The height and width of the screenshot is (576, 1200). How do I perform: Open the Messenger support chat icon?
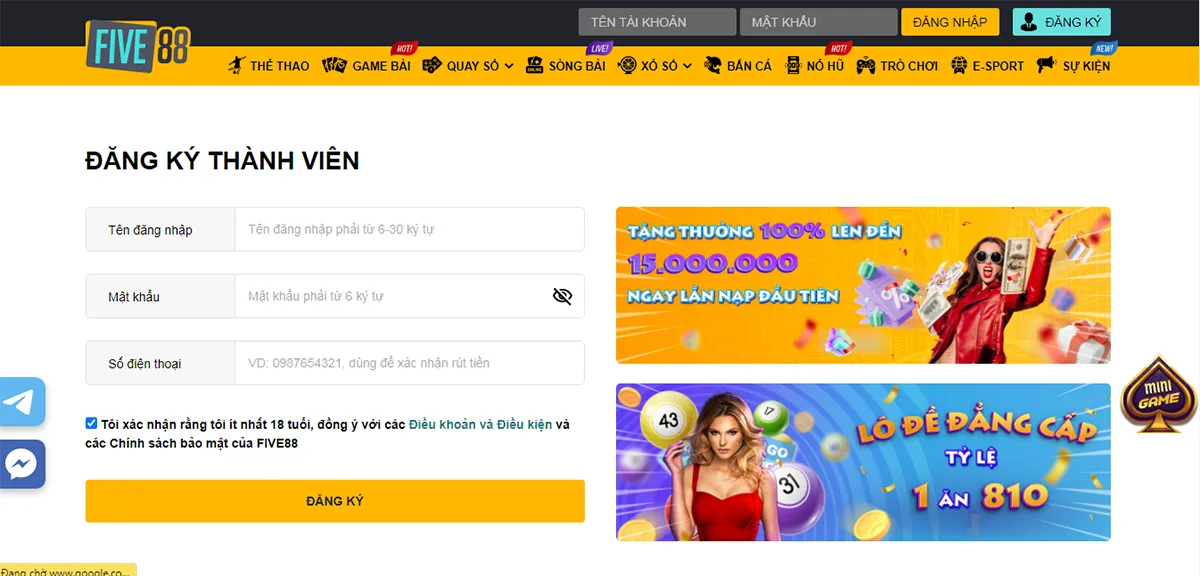[22, 464]
